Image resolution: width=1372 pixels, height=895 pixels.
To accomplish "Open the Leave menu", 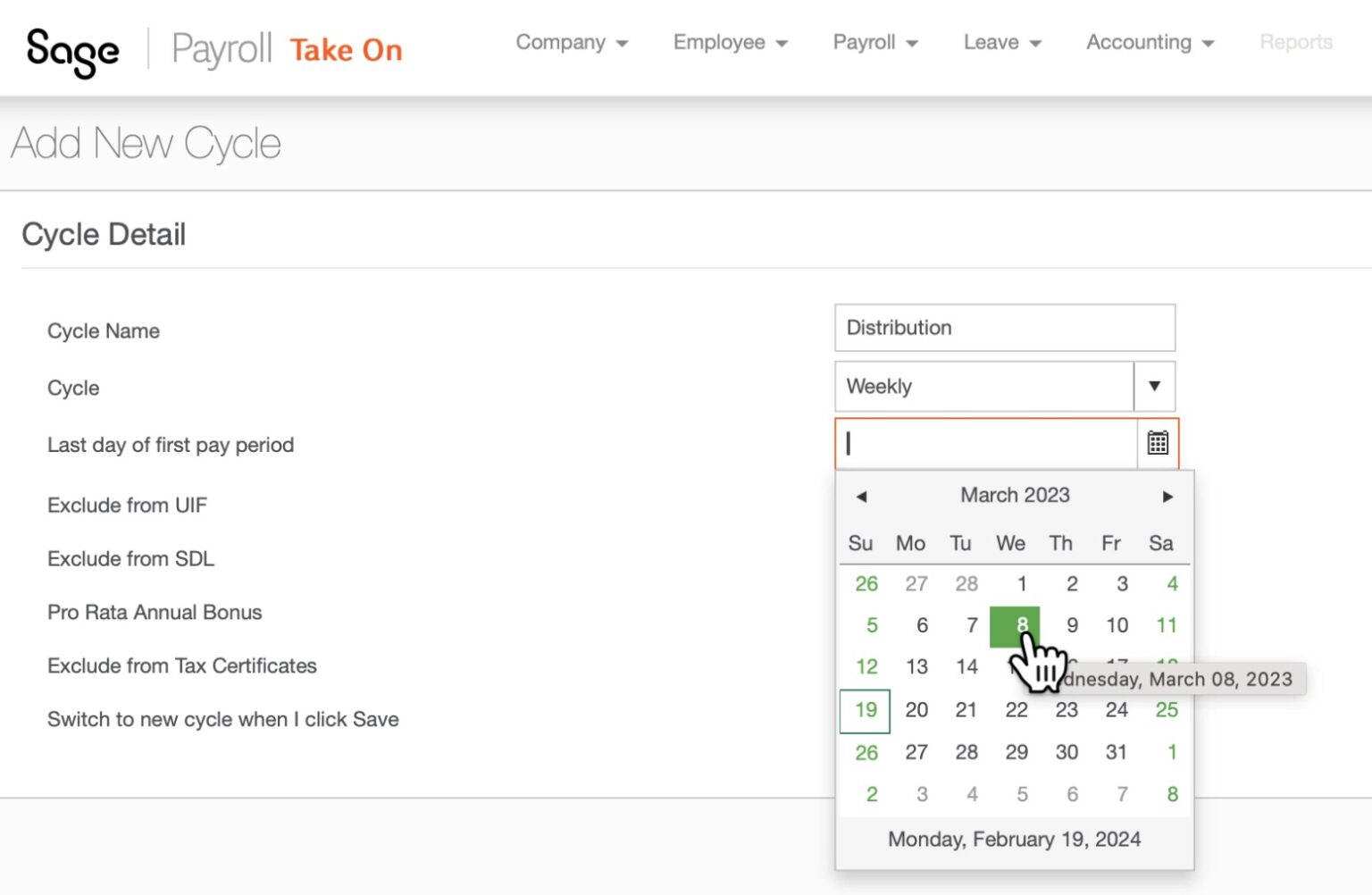I will (x=991, y=42).
